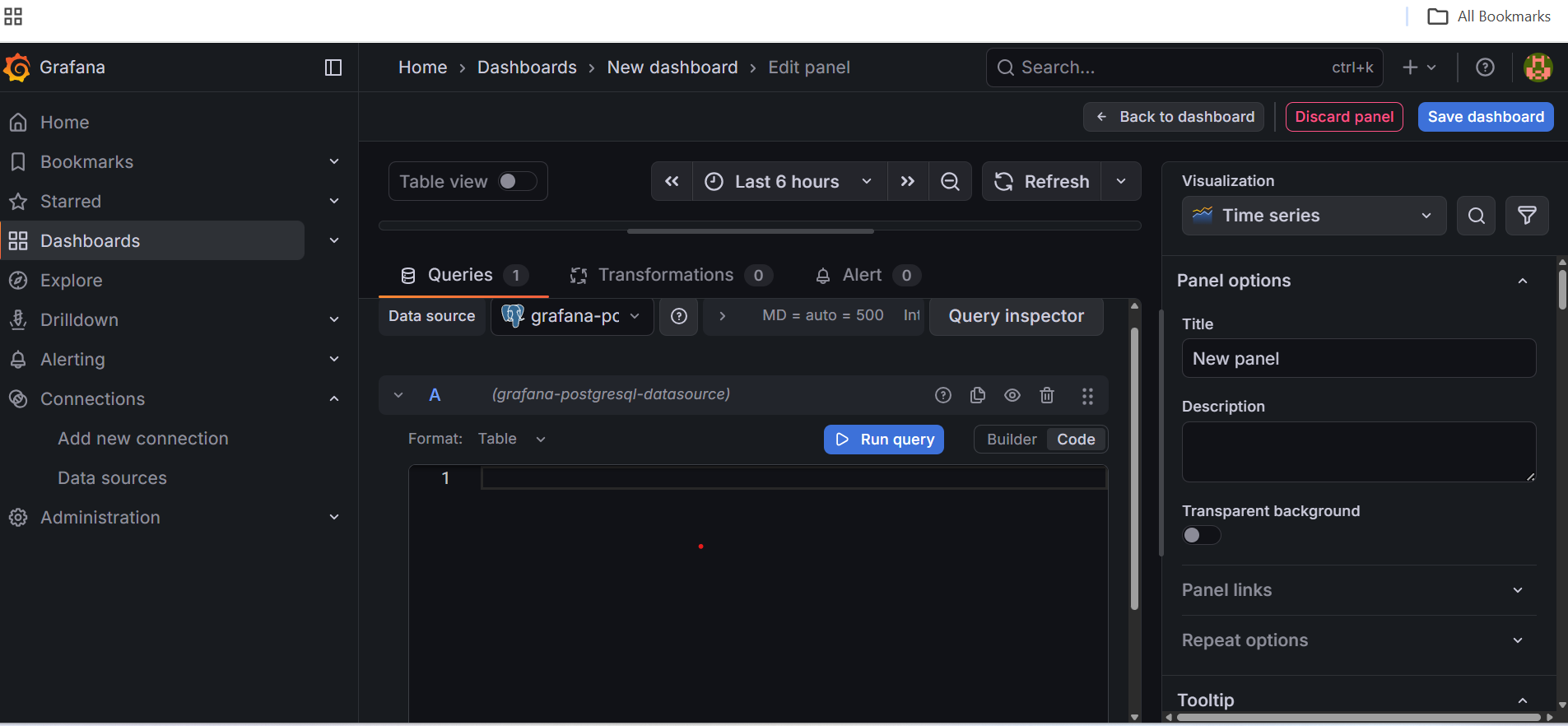This screenshot has height=726, width=1568.
Task: Open grafana-pc data source picker
Action: 572,316
